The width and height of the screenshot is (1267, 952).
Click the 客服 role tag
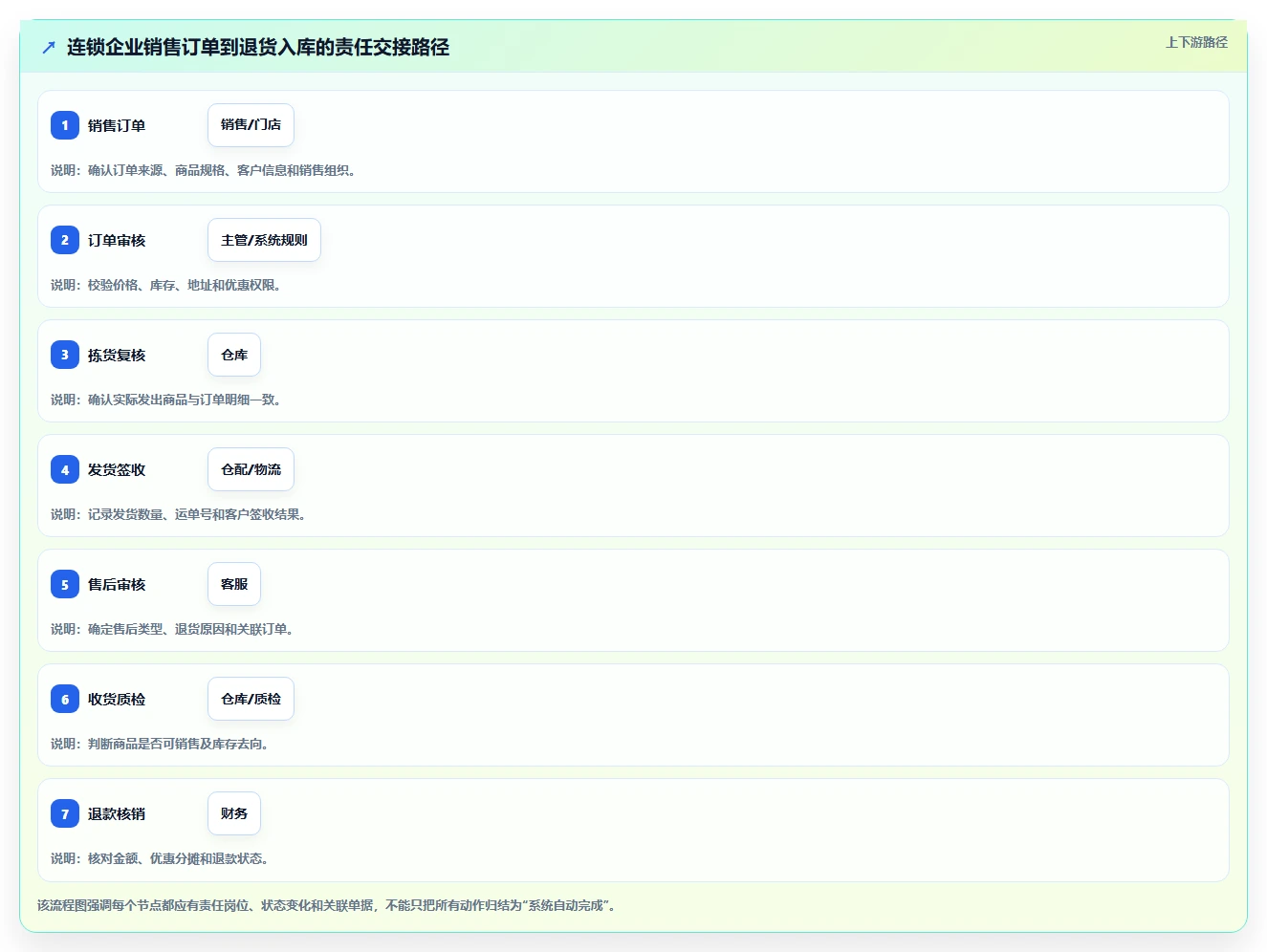click(x=234, y=584)
